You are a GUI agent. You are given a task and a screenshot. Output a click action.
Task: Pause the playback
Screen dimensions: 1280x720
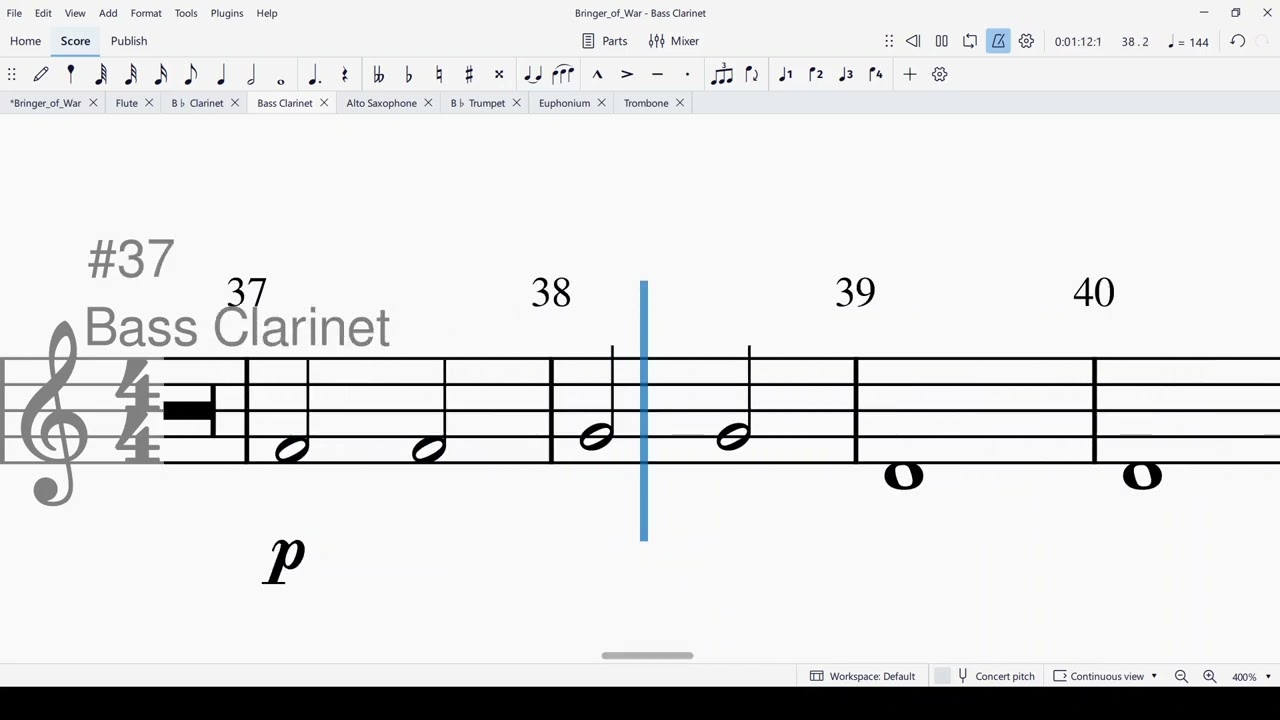[x=941, y=41]
